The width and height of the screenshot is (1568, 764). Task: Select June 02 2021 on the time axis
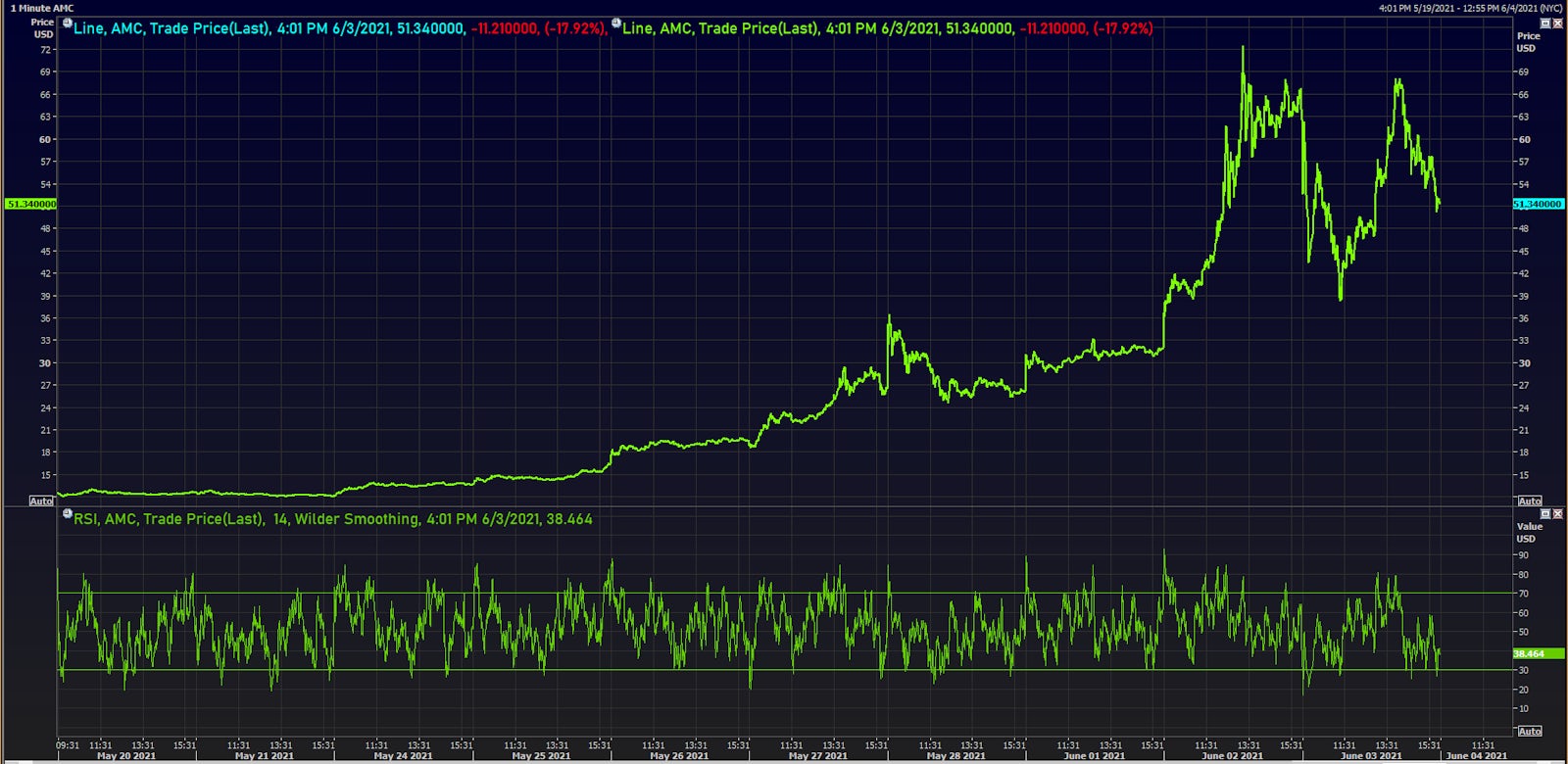[1232, 755]
